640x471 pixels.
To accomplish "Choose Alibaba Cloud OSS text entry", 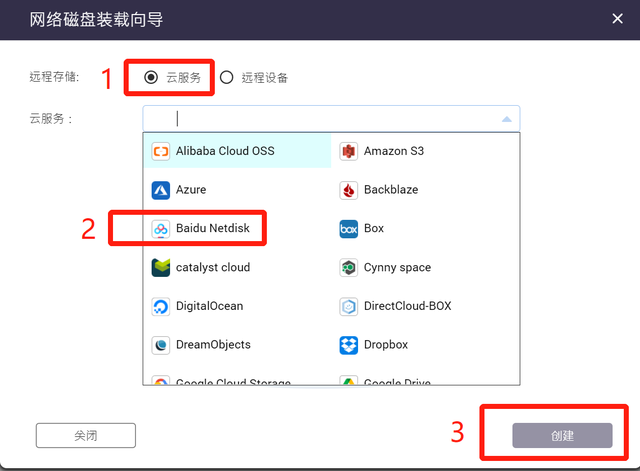I will [x=225, y=151].
